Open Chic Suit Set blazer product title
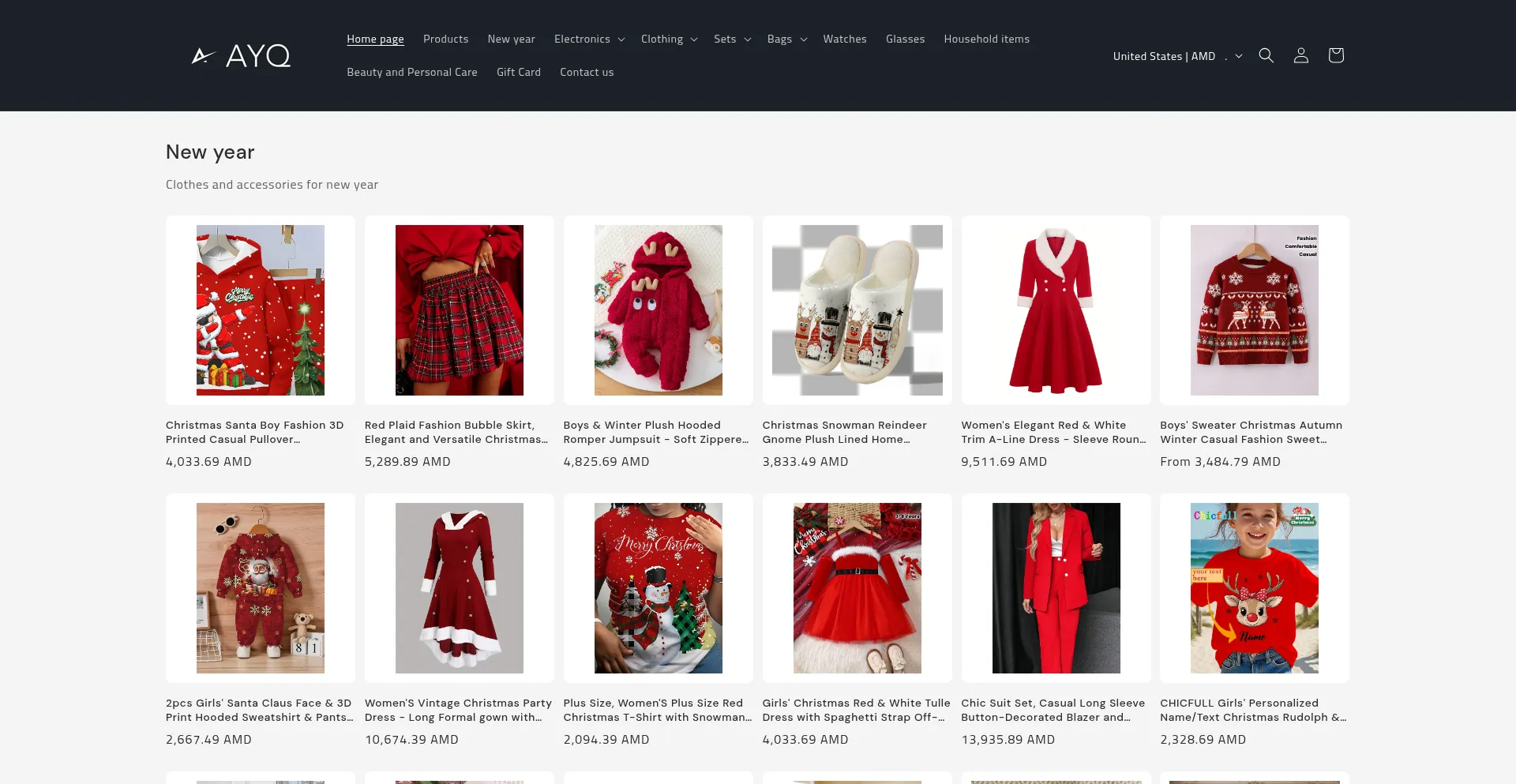 tap(1053, 710)
